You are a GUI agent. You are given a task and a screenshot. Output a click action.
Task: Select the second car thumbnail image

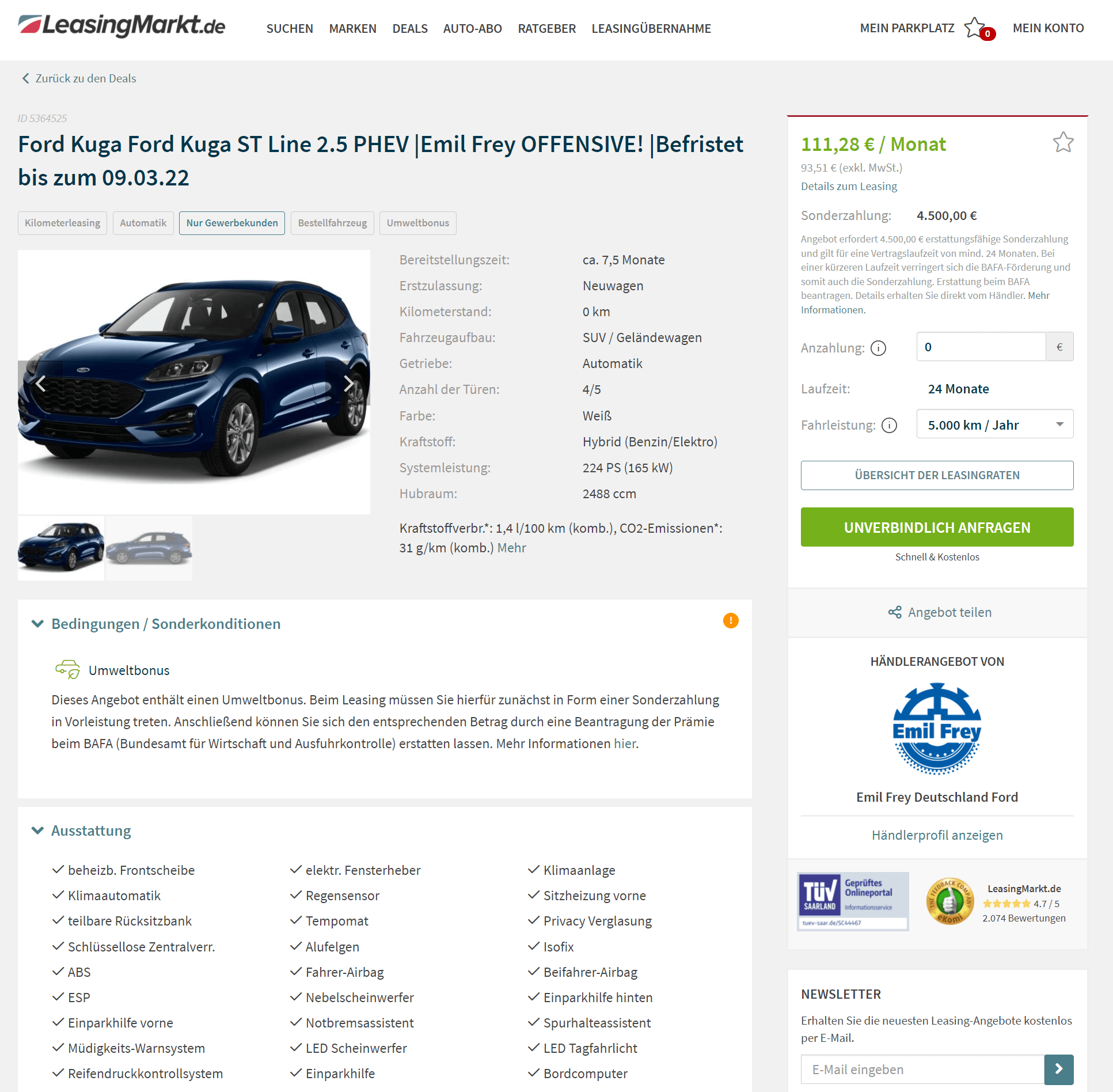[149, 548]
